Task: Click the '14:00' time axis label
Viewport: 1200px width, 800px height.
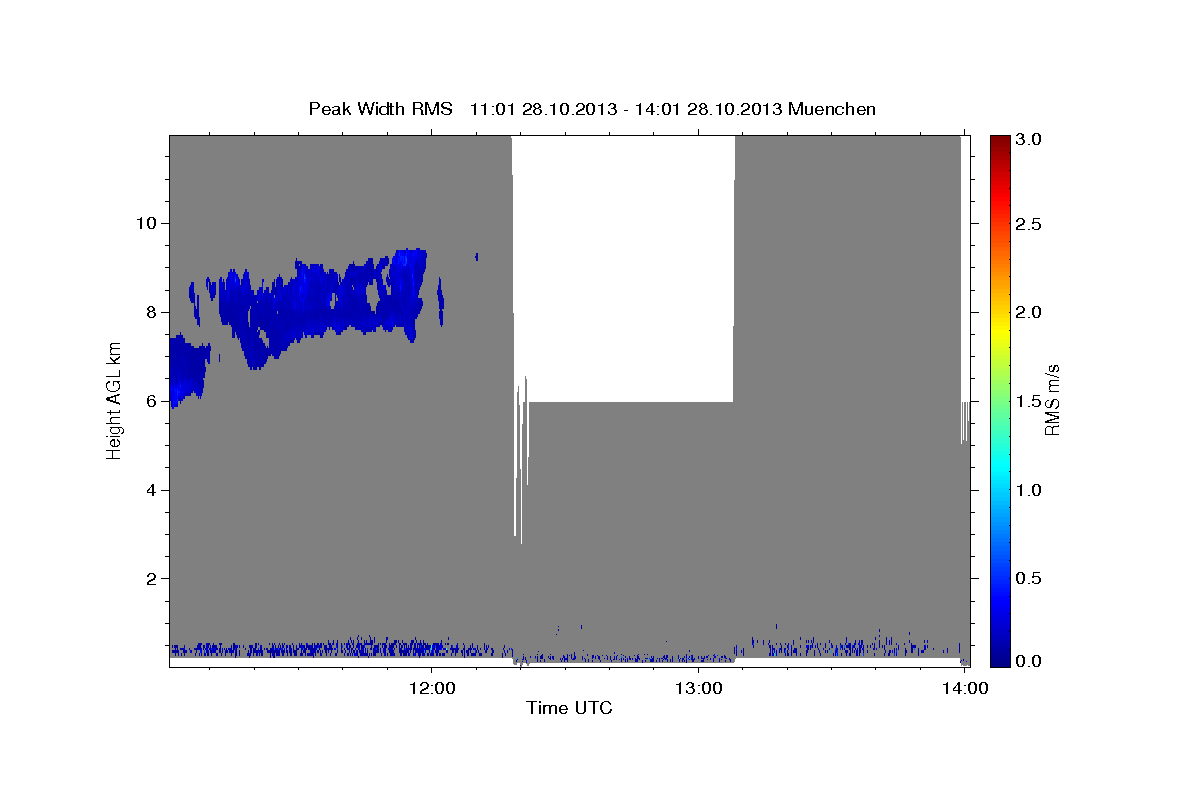Action: 966,689
